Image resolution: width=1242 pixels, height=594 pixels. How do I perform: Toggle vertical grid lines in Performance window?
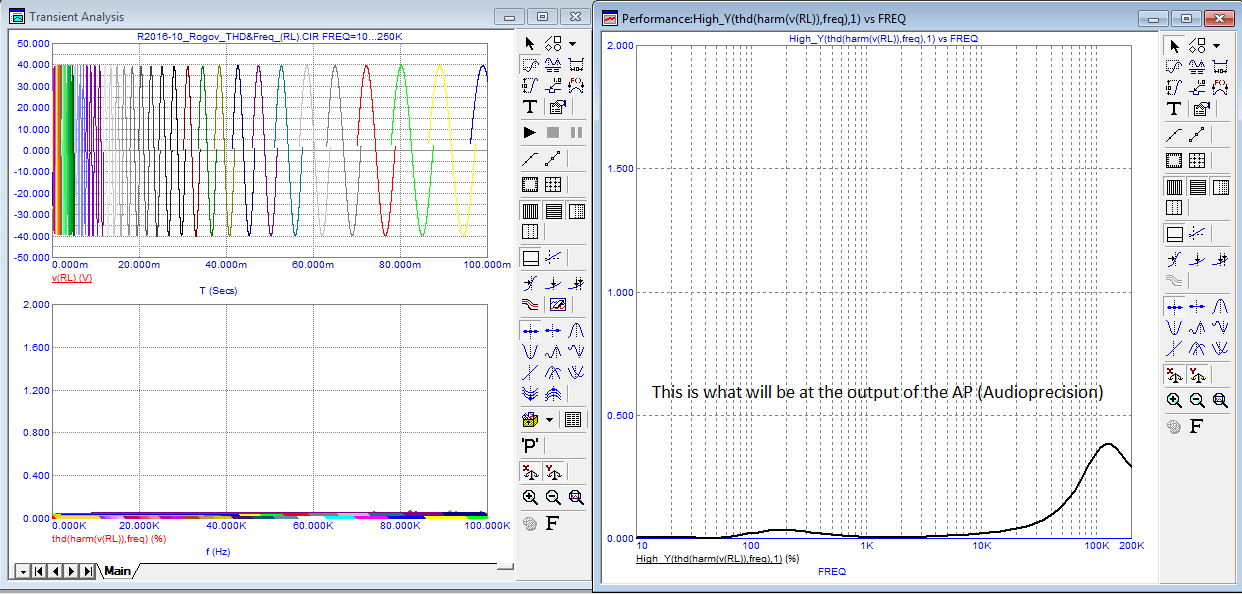coord(1174,187)
